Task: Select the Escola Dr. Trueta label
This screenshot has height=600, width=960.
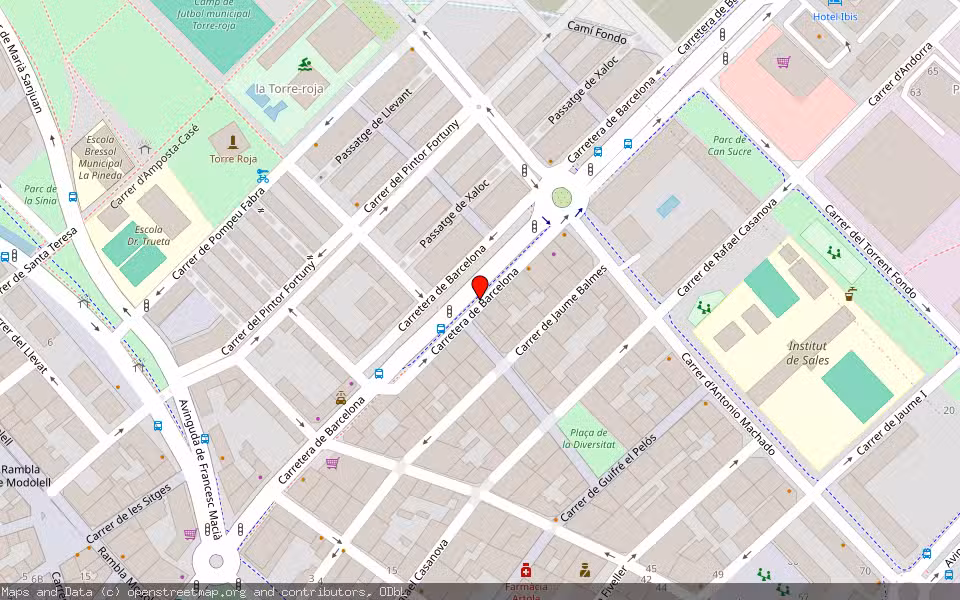Action: point(147,235)
